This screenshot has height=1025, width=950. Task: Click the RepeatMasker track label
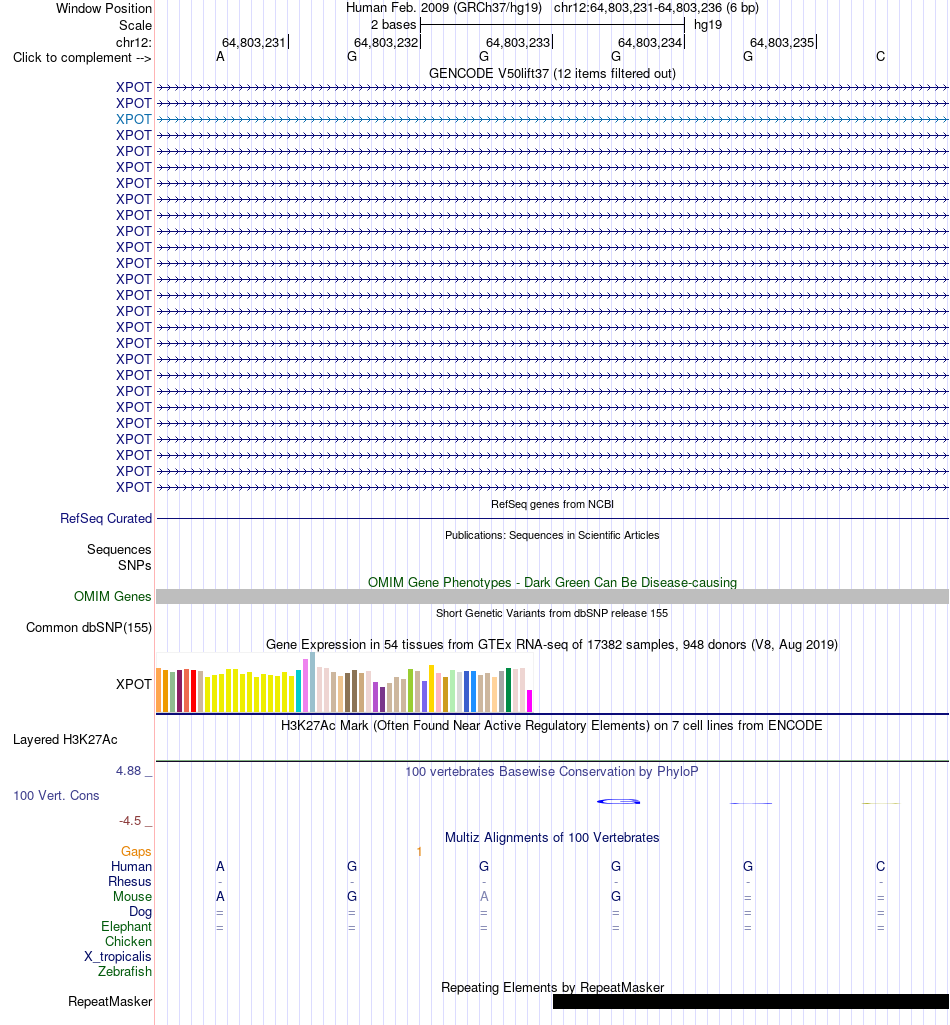[x=110, y=1001]
